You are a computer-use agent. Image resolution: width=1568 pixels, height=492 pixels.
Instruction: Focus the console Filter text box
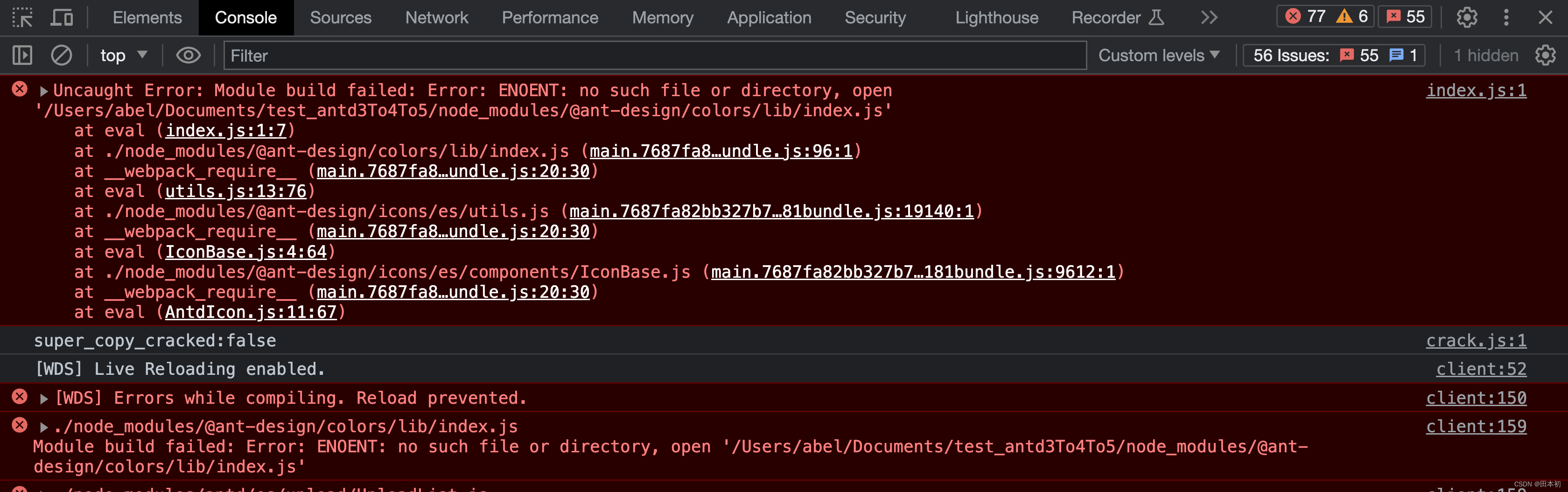655,56
